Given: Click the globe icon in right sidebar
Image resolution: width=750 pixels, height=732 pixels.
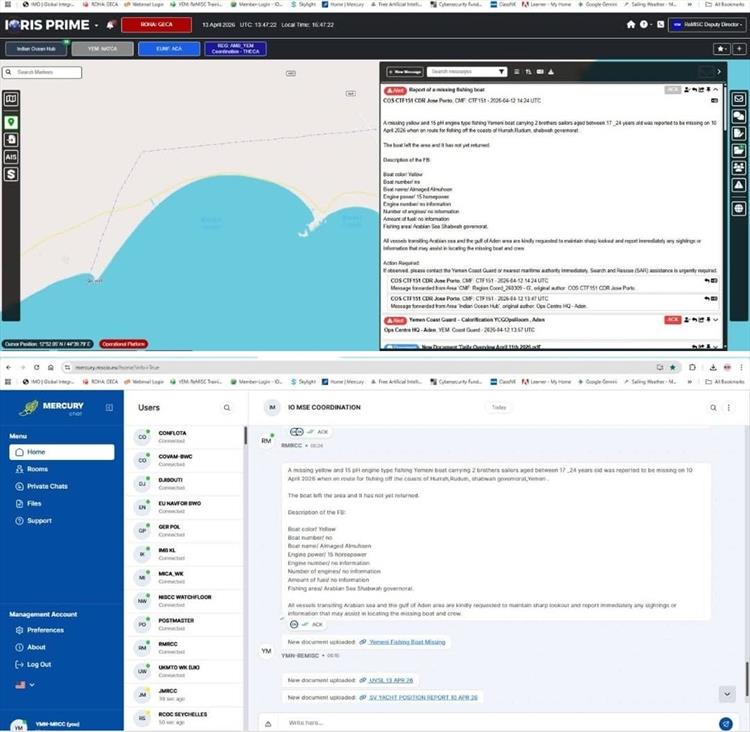Looking at the screenshot, I should (739, 208).
